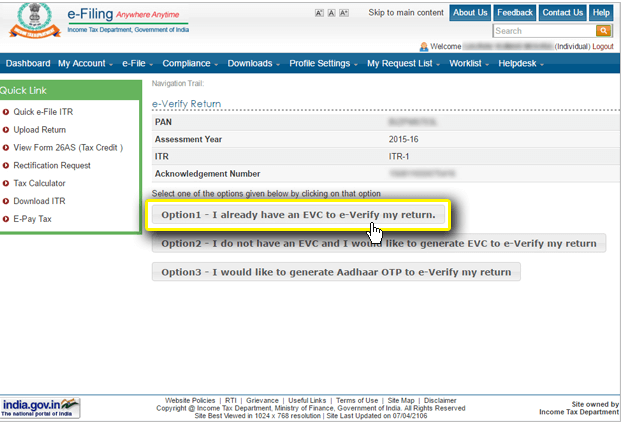Focus the Search input field

click(x=544, y=31)
